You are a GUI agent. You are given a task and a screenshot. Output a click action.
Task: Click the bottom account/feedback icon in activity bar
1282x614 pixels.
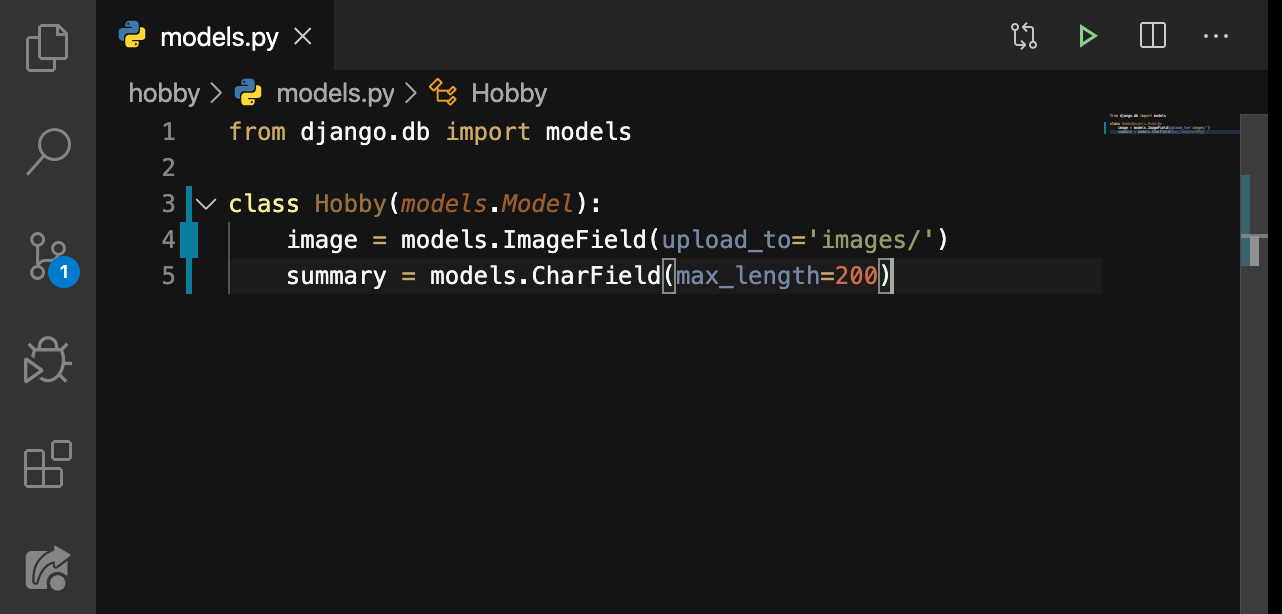click(x=47, y=567)
